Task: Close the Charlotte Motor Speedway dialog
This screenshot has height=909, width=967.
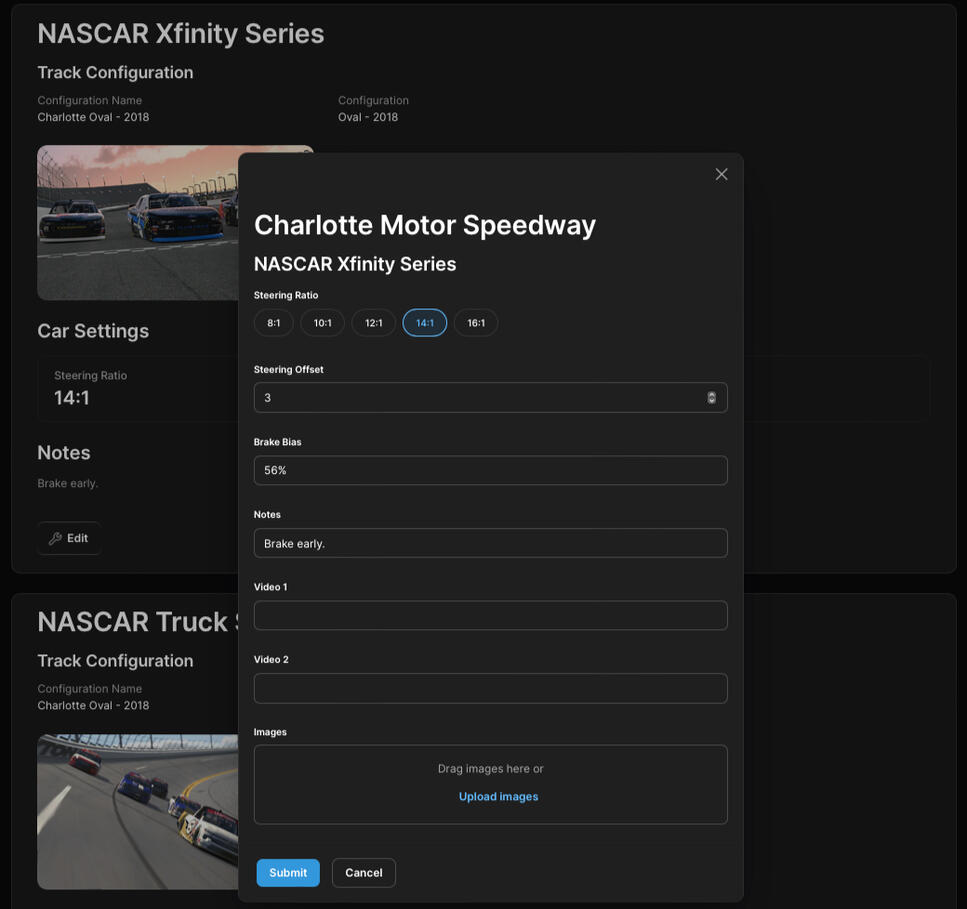Action: click(x=721, y=175)
